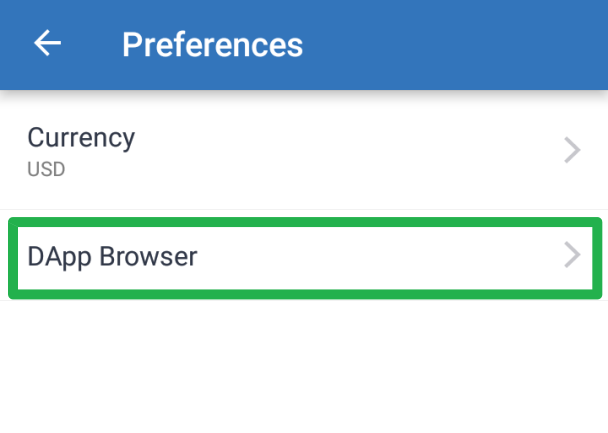608x433 pixels.
Task: Open the DApp Browser setting
Action: (x=300, y=257)
